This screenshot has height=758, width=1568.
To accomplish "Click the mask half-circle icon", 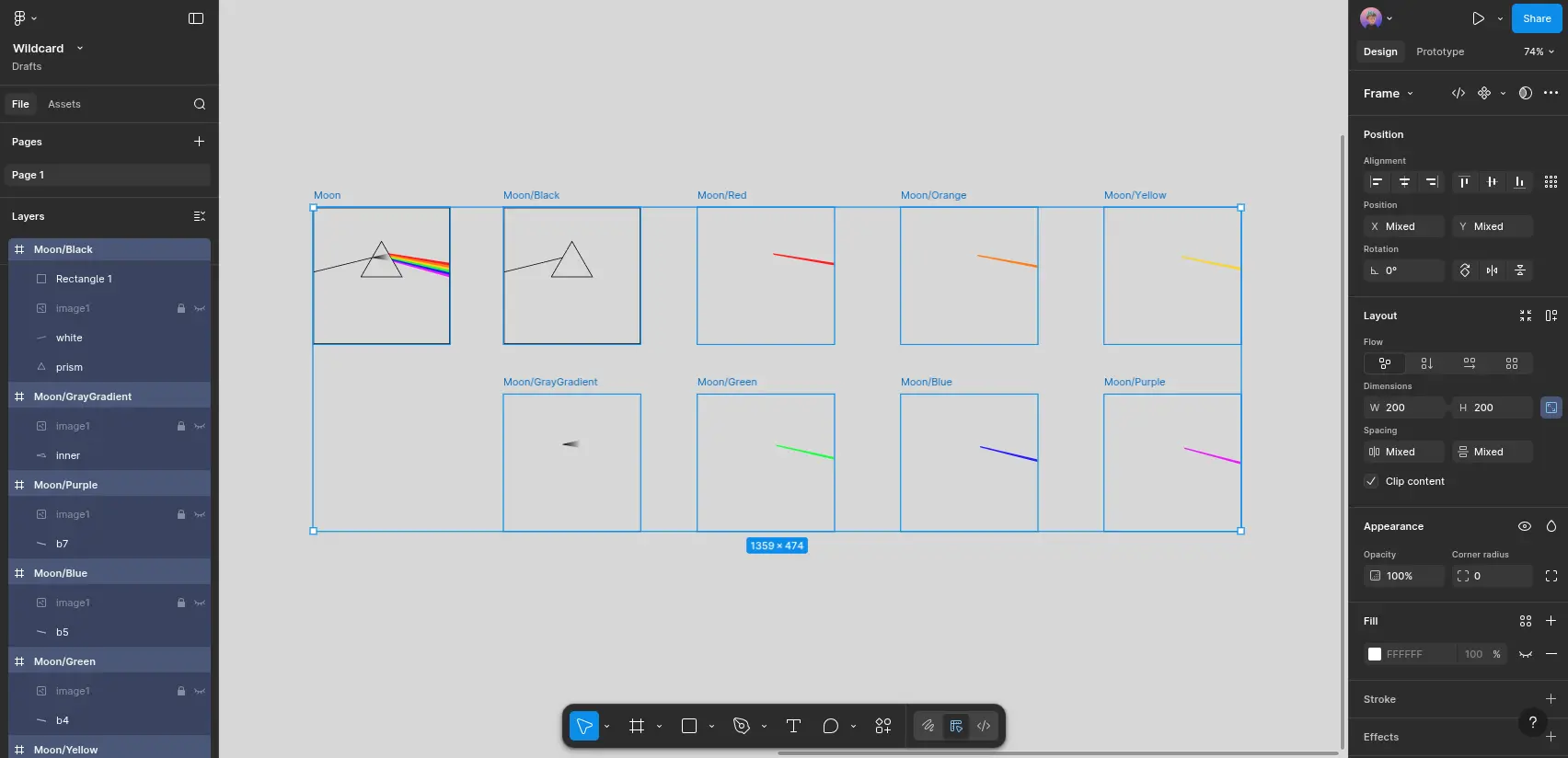I will click(1526, 93).
